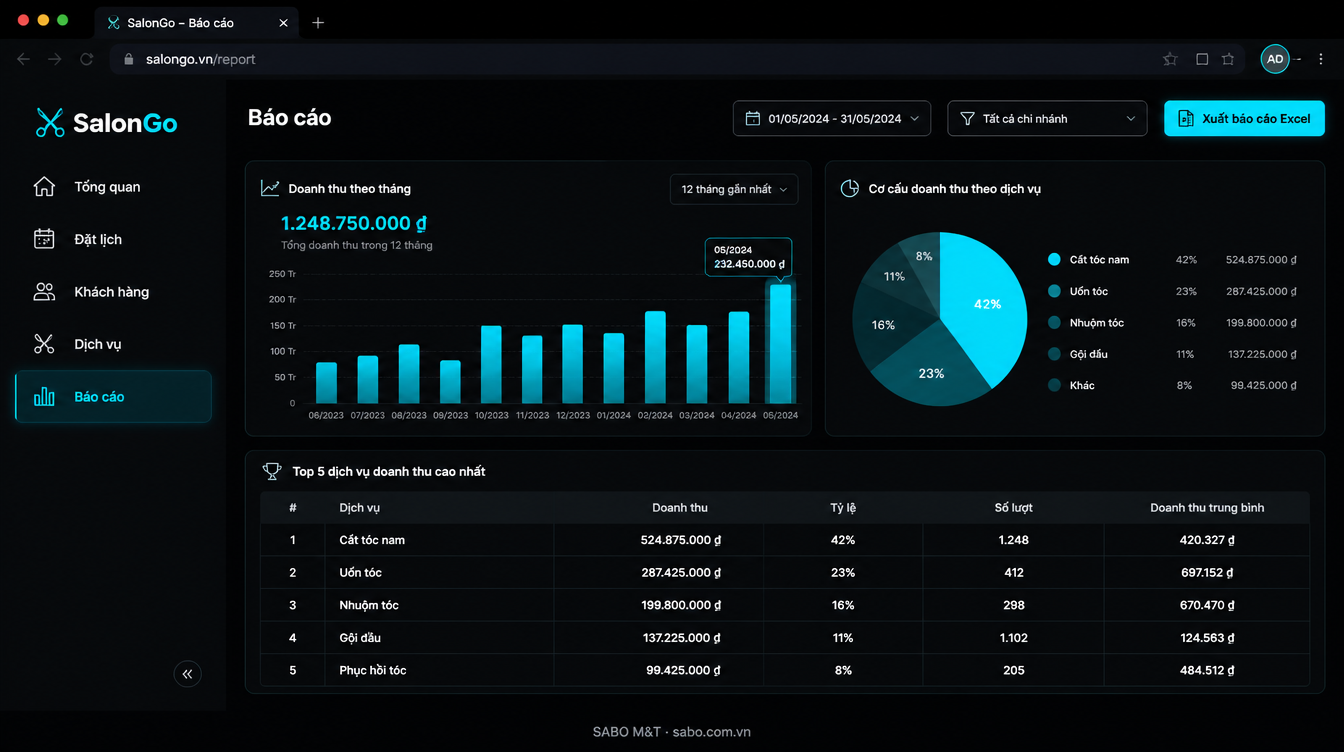Click the 10/2023 bar in revenue chart
The height and width of the screenshot is (752, 1344).
click(x=491, y=364)
